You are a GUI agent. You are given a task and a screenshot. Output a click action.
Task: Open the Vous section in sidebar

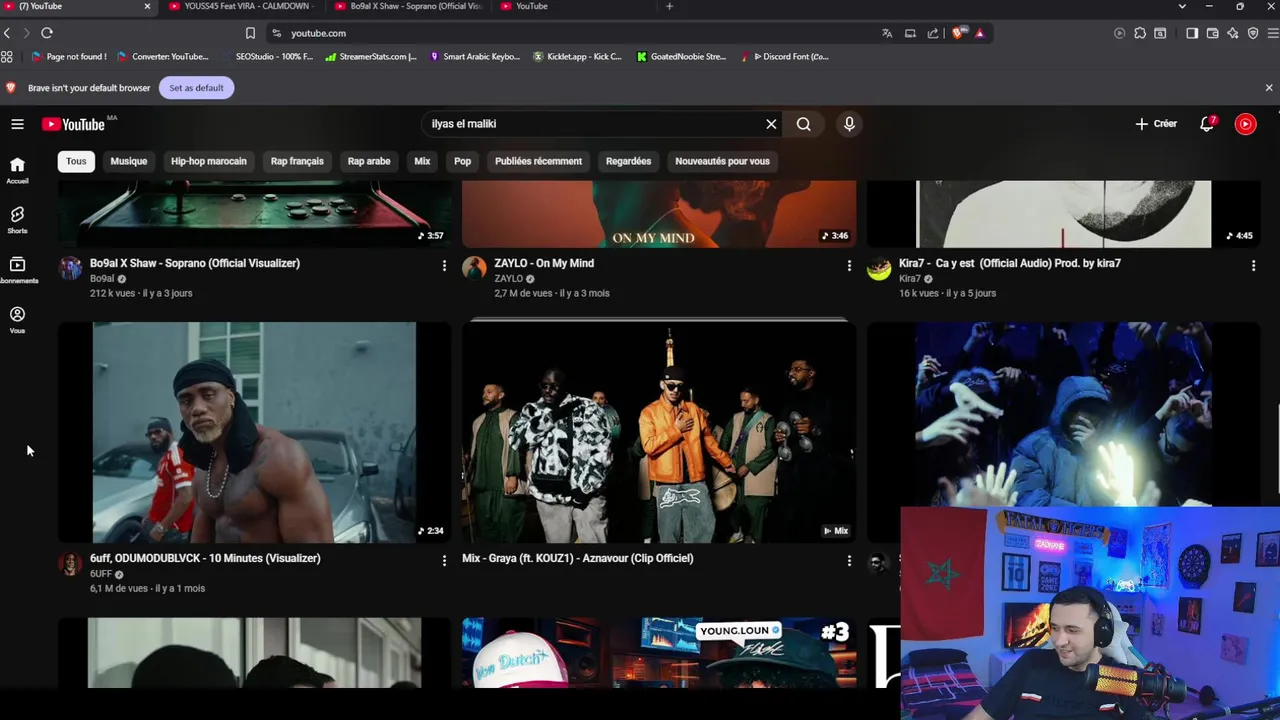(x=17, y=320)
